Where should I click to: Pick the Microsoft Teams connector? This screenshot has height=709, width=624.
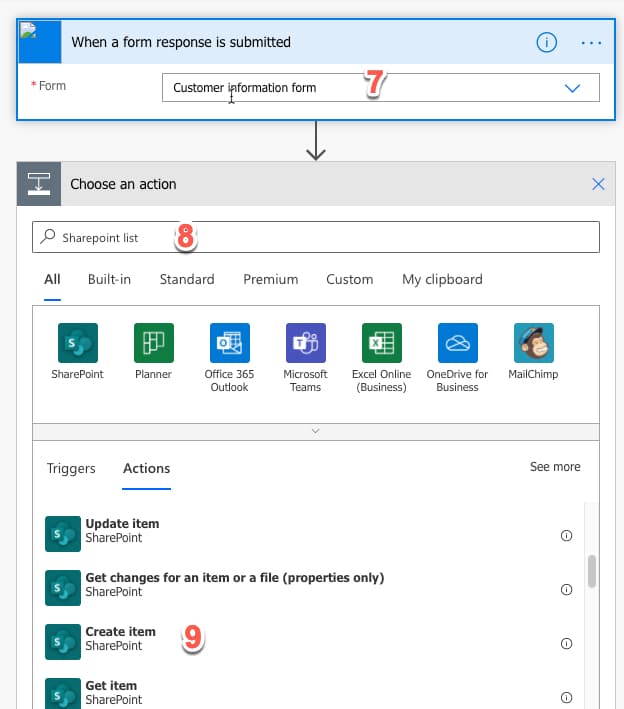point(305,343)
